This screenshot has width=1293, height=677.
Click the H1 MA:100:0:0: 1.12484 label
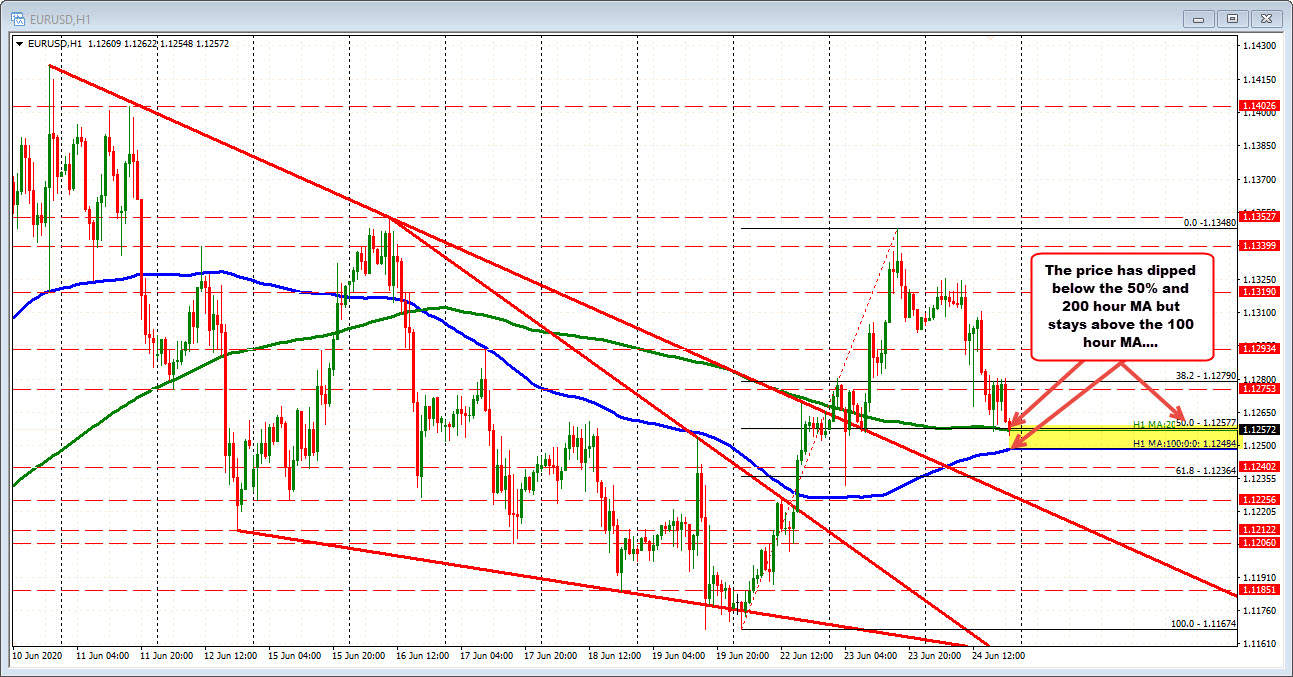tap(1185, 443)
